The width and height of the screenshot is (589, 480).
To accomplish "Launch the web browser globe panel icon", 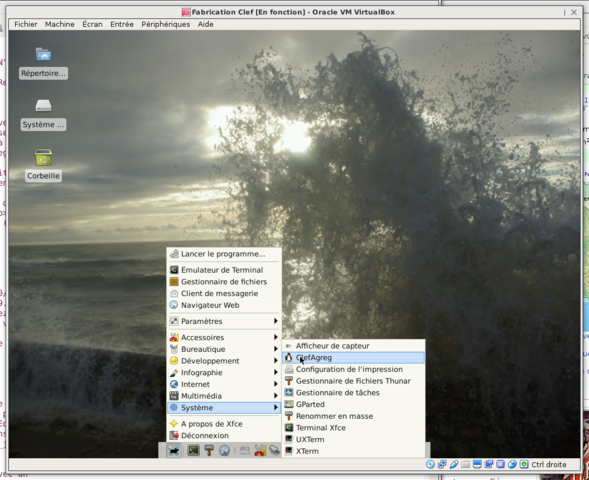I will coord(224,450).
